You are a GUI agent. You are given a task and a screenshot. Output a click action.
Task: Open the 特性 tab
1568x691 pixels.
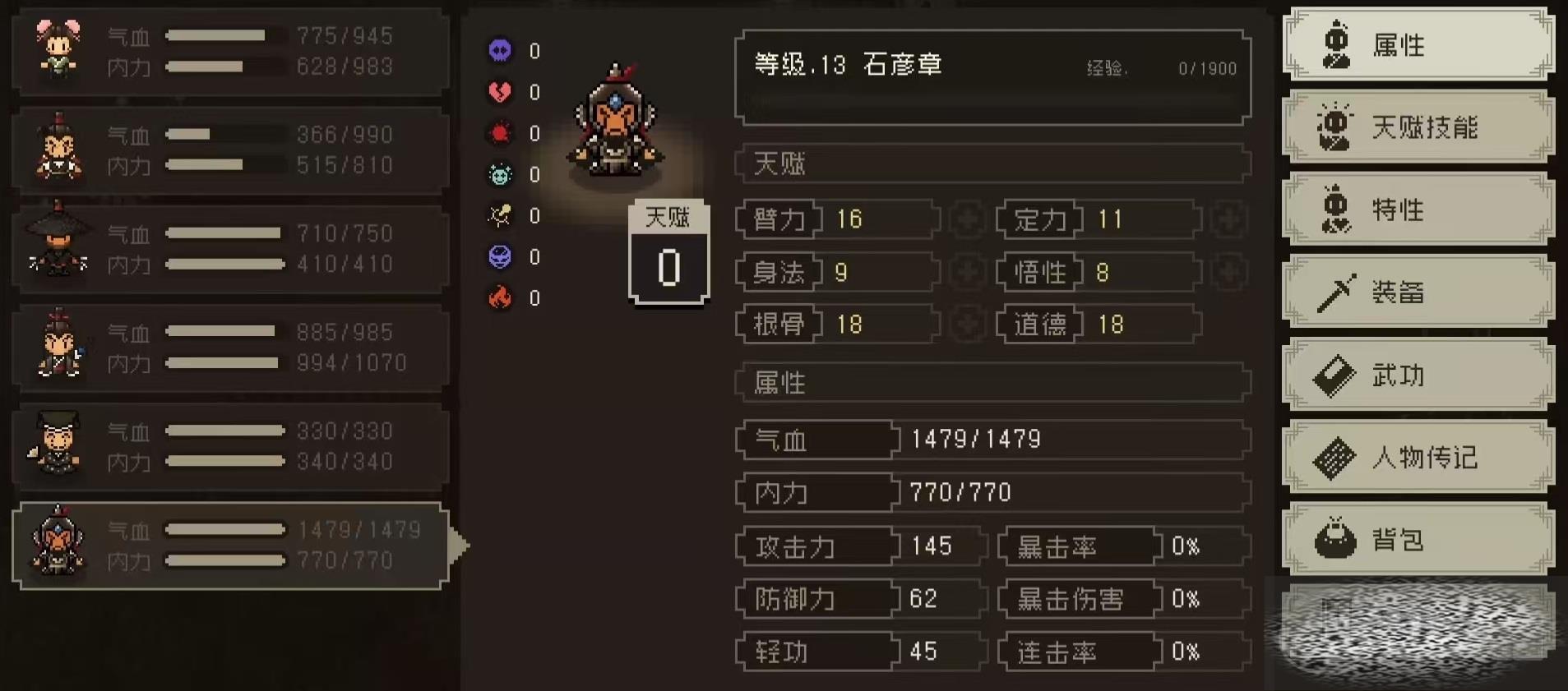click(x=1418, y=210)
